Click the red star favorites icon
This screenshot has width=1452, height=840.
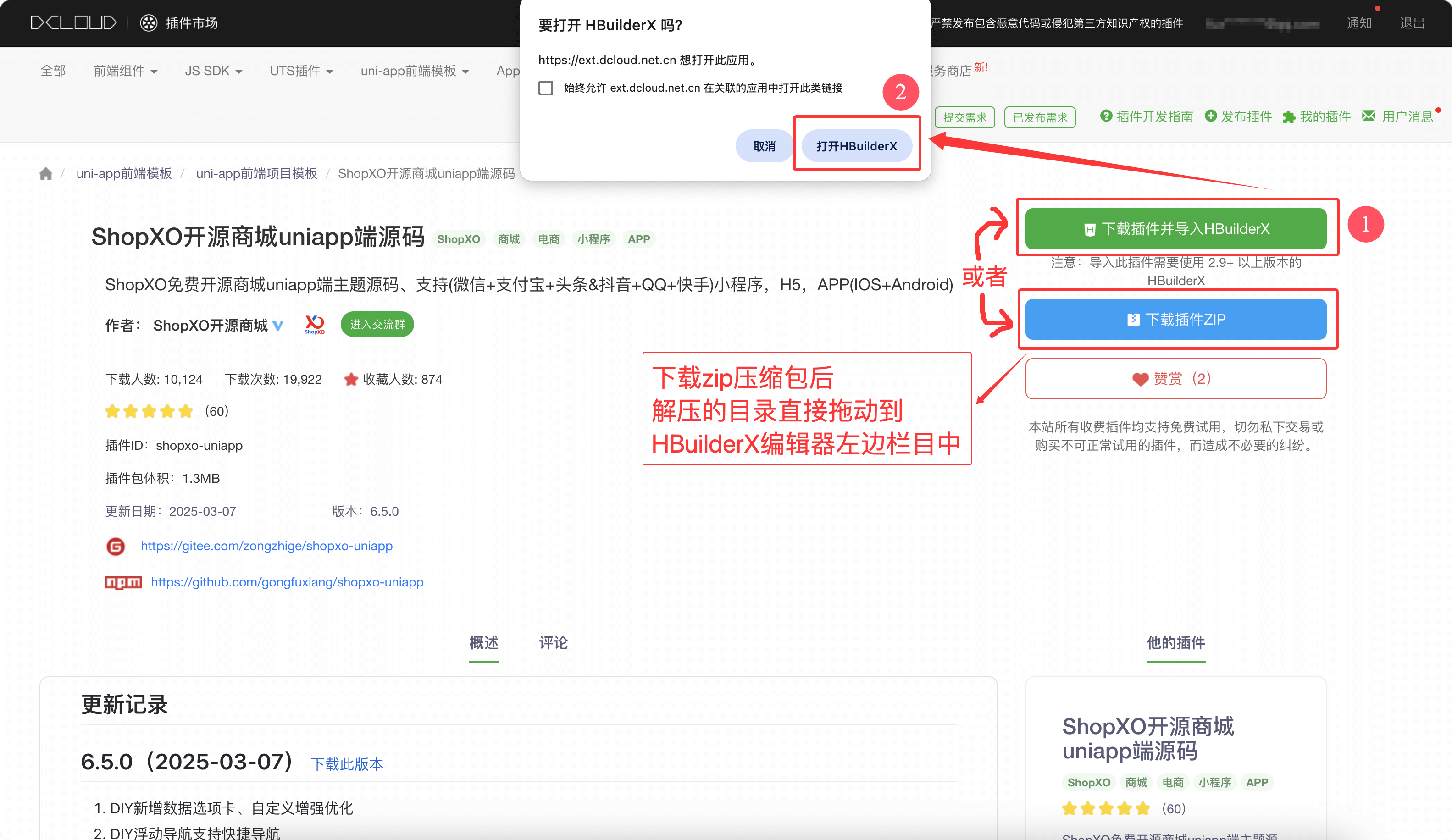(351, 379)
